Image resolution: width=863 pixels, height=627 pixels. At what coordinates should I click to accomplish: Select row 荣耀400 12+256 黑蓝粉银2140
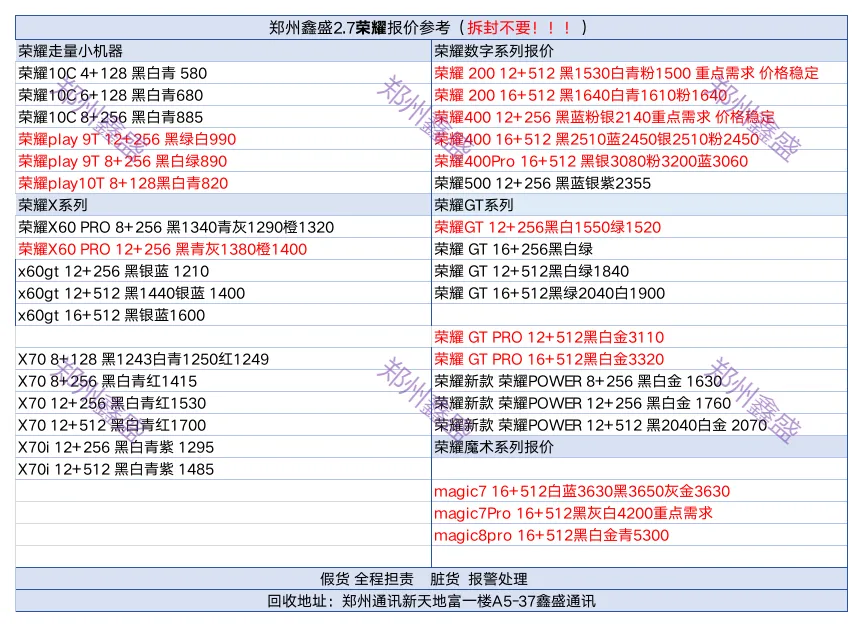[640, 117]
